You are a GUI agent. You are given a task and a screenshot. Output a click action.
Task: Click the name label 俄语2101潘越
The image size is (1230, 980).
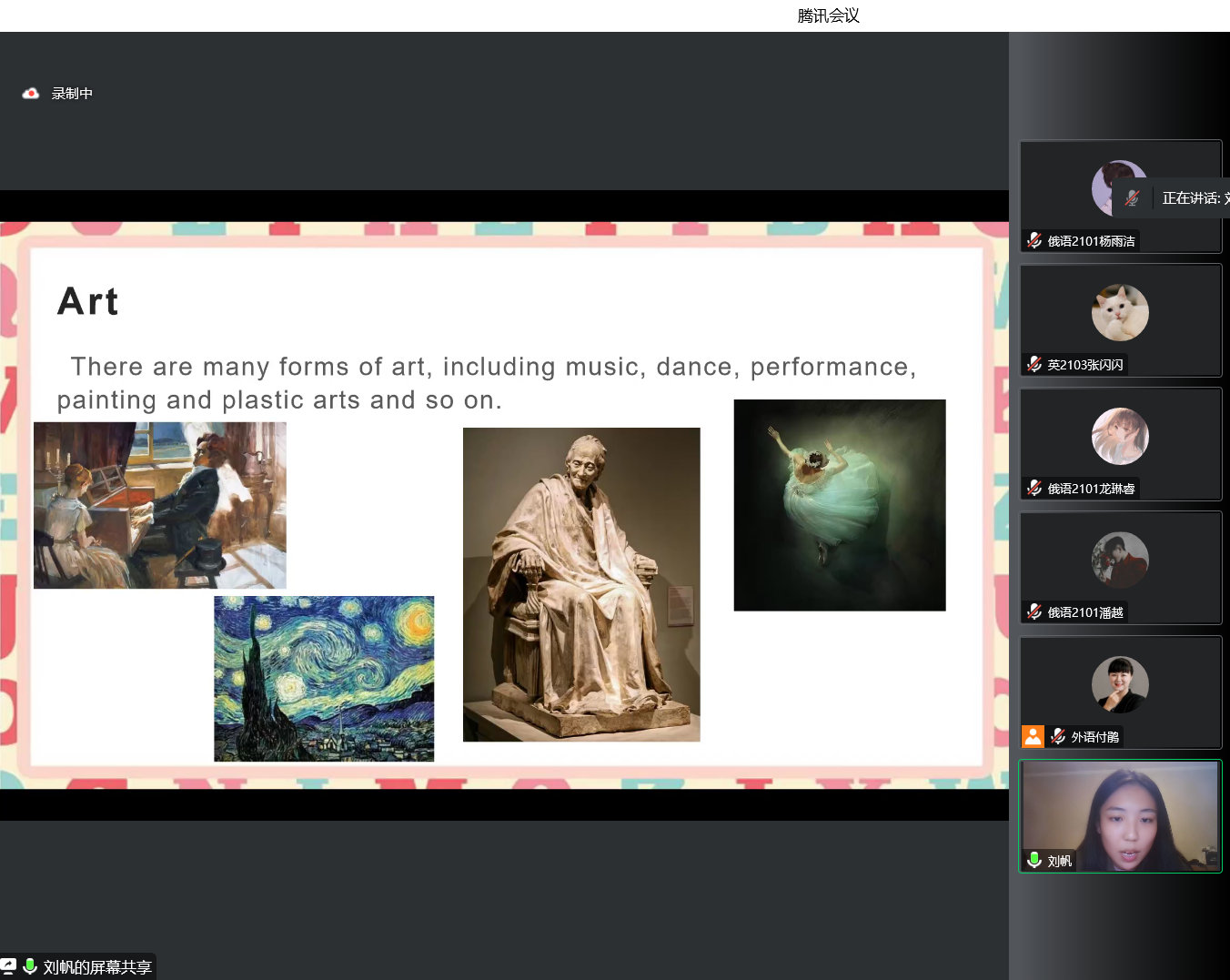tap(1085, 612)
